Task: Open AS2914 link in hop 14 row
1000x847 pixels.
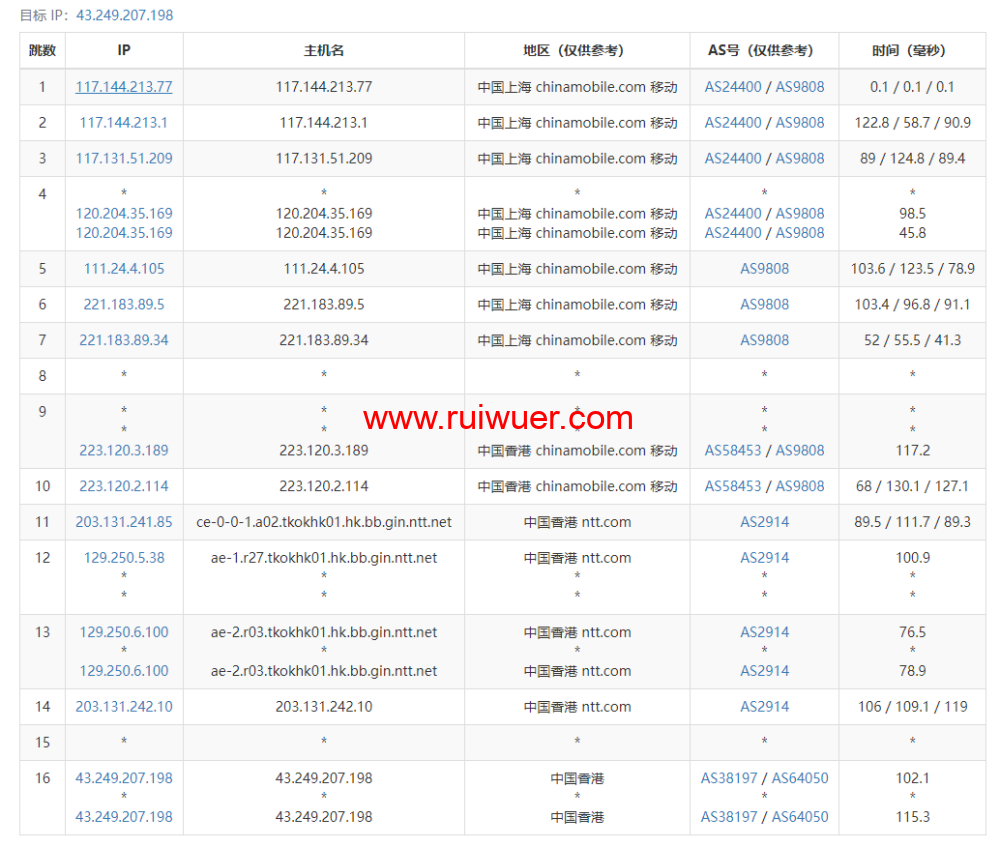Action: [764, 707]
